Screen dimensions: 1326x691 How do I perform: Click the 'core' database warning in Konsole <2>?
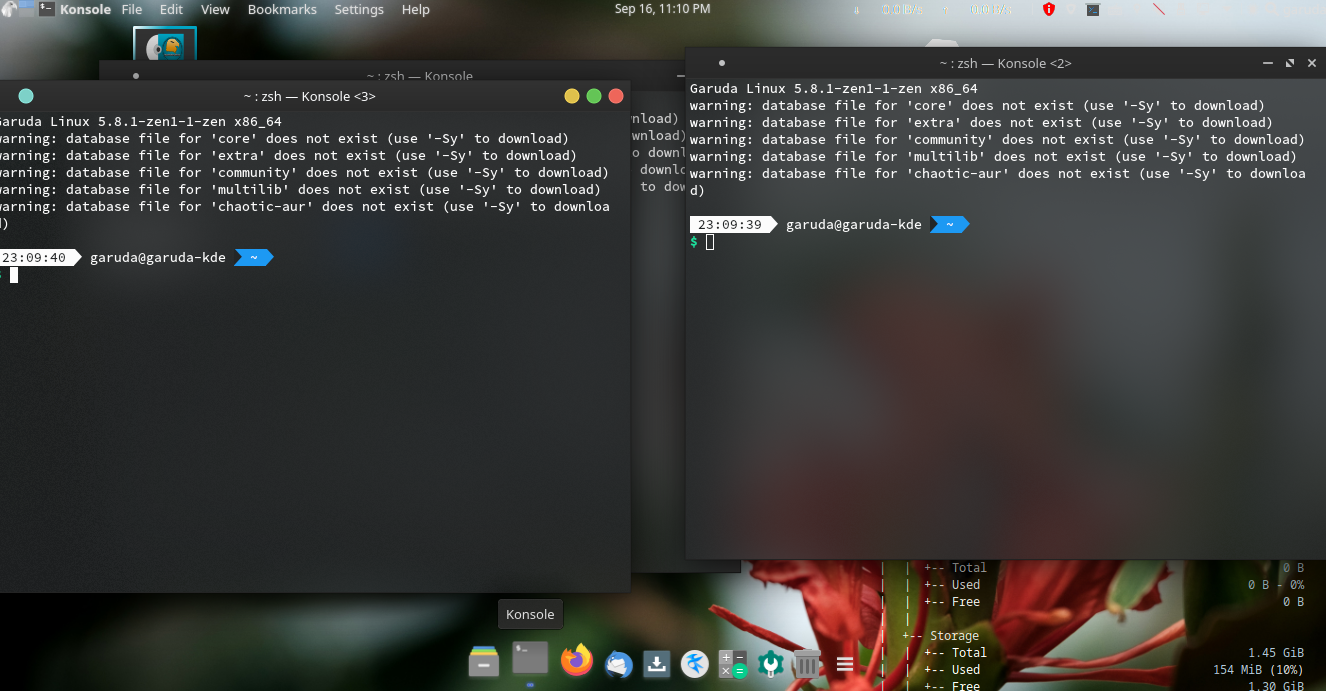(x=977, y=106)
